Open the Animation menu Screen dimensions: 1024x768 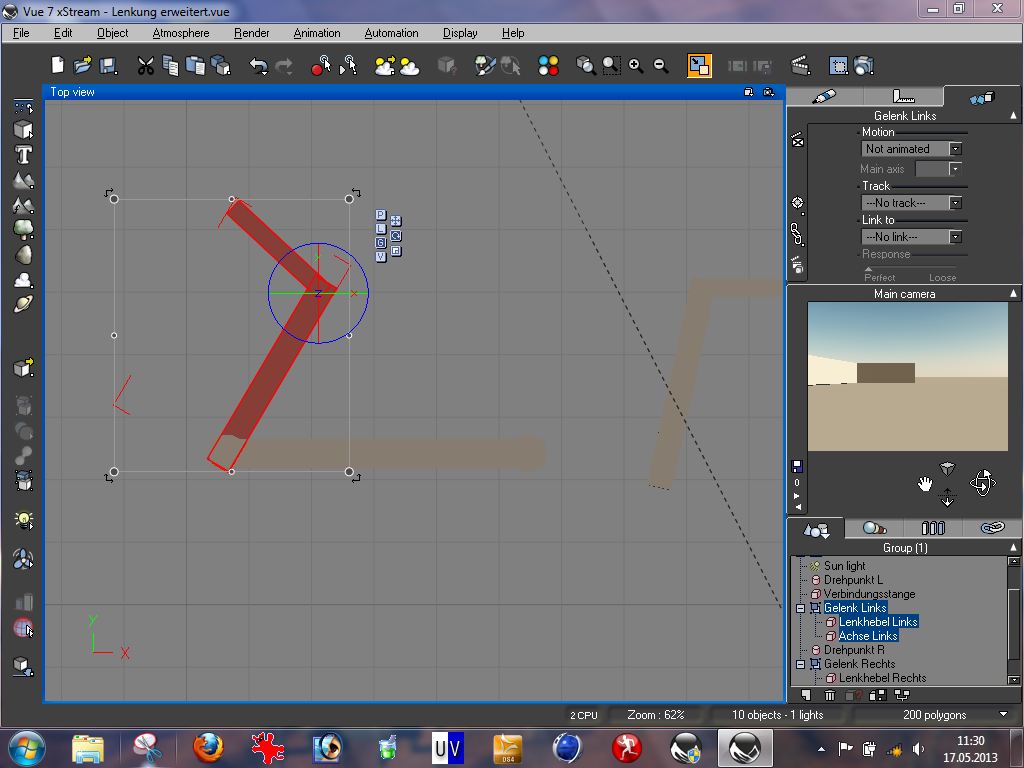pyautogui.click(x=317, y=33)
